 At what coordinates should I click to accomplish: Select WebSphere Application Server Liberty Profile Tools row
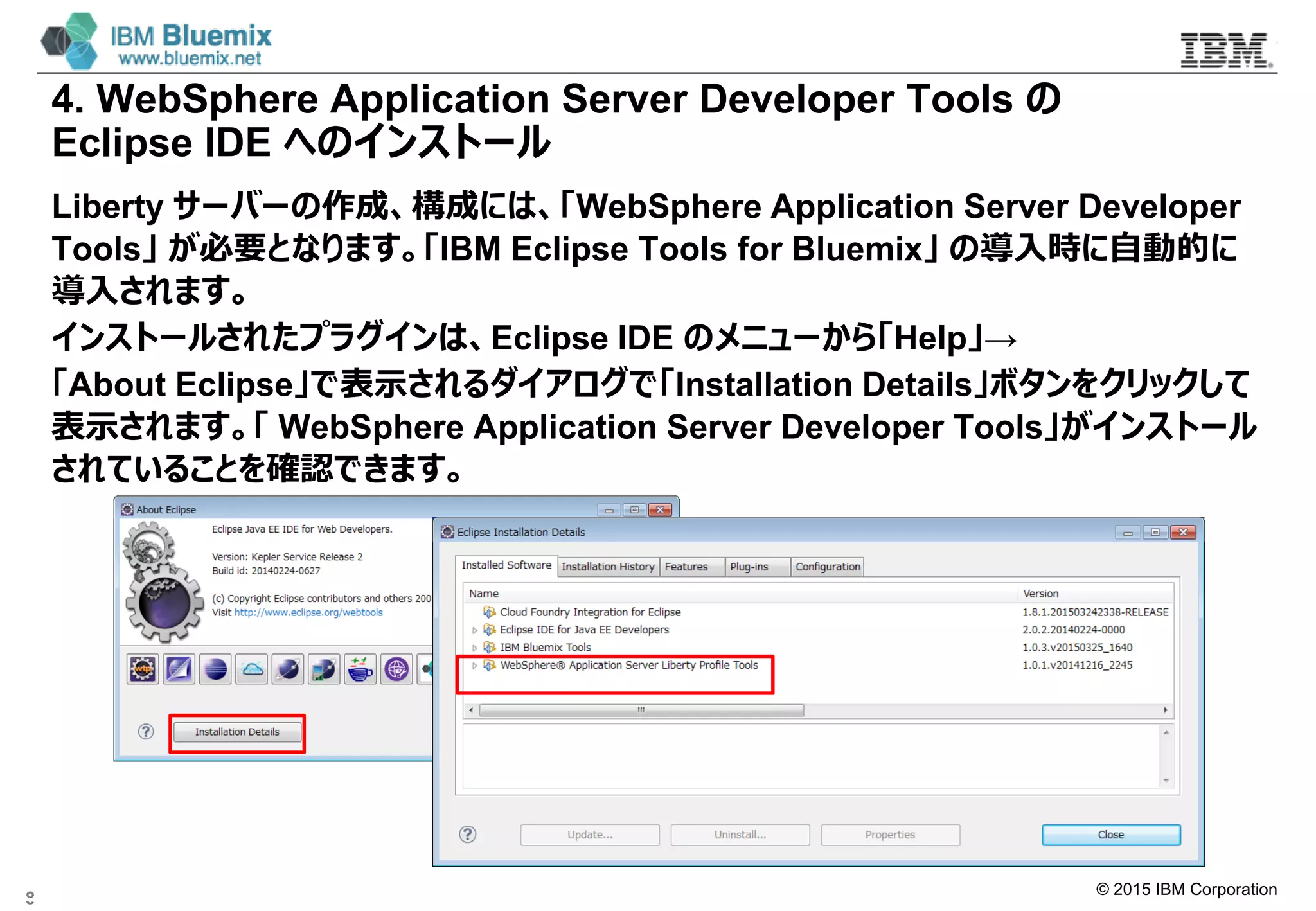(818, 665)
